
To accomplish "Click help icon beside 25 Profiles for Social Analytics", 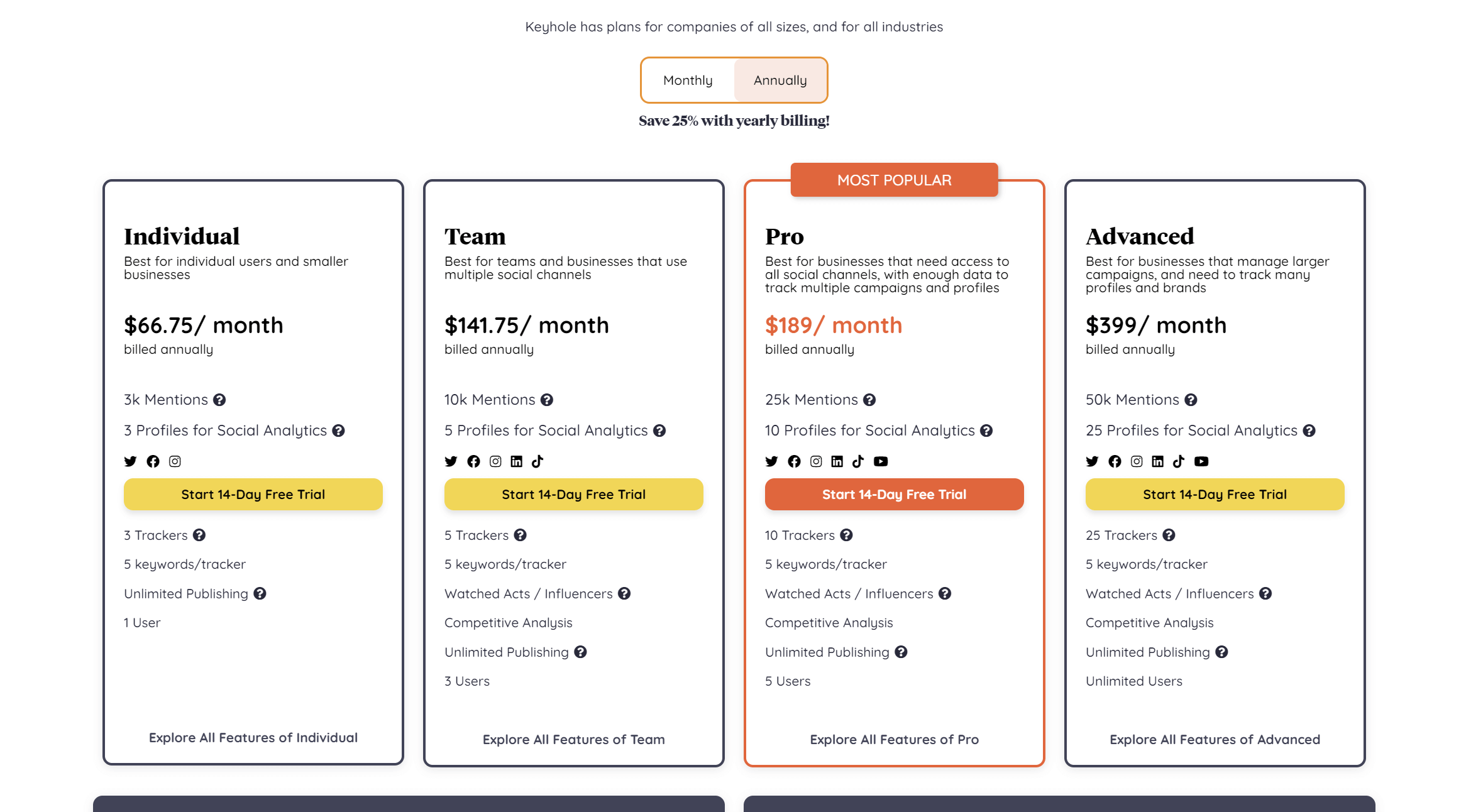I will coord(1309,431).
